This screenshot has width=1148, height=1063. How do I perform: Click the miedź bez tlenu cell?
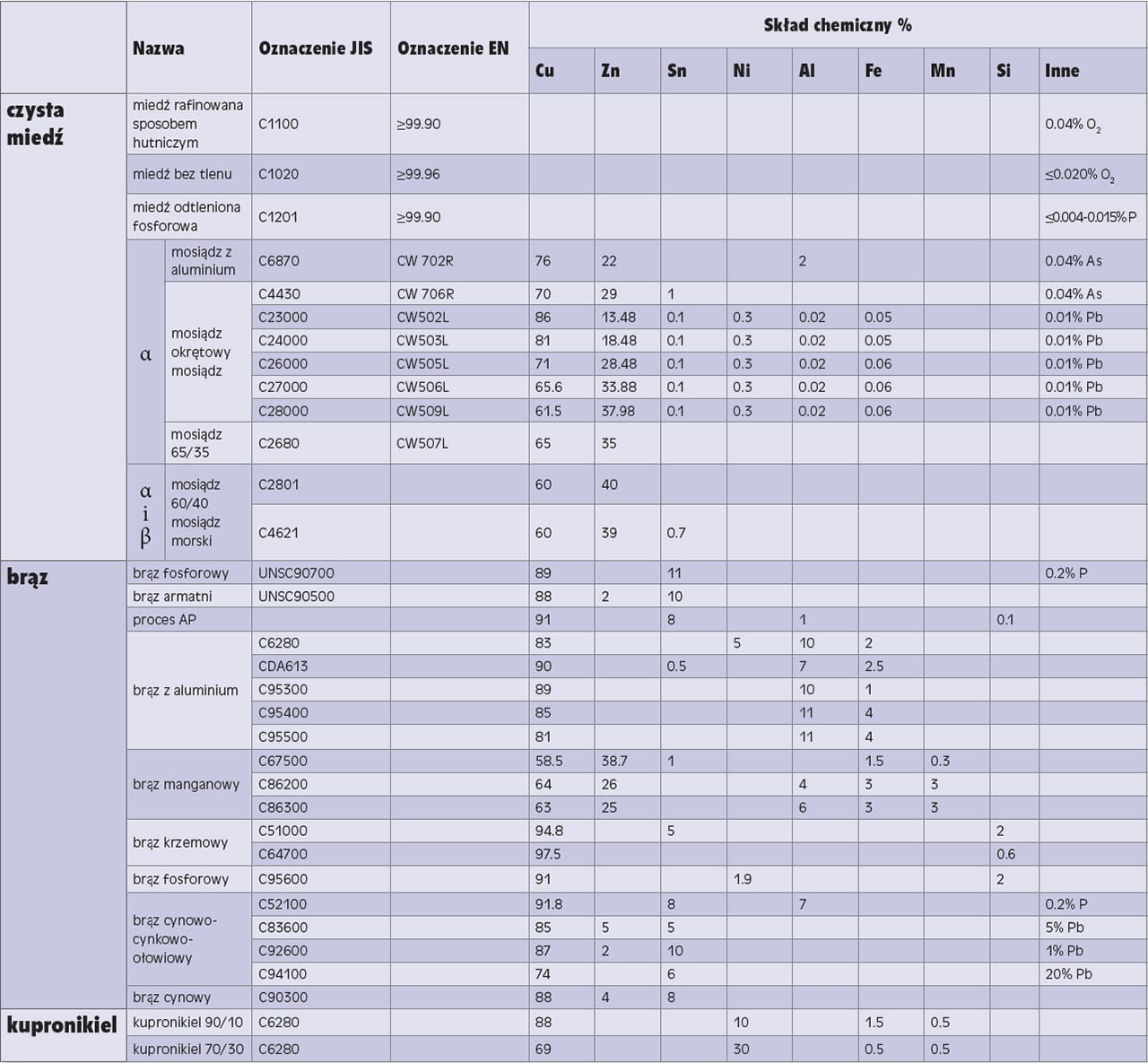(182, 174)
